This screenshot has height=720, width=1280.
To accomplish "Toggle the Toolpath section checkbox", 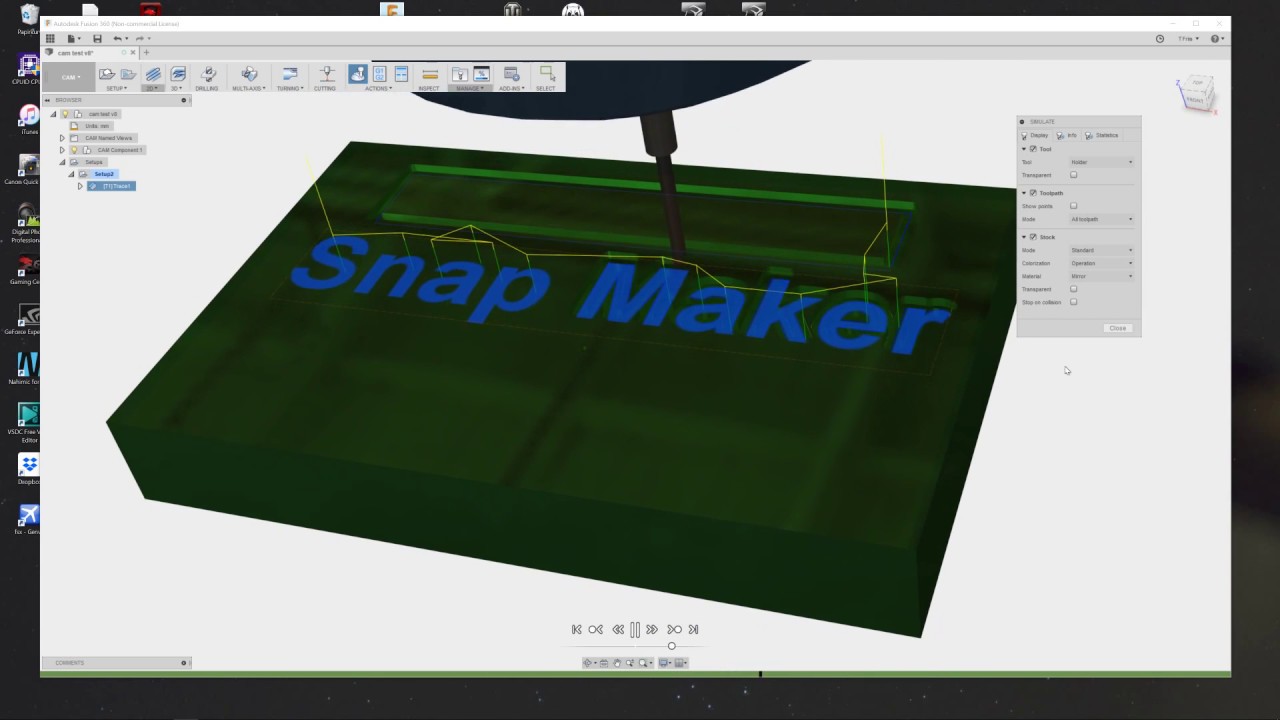I will [x=1033, y=193].
